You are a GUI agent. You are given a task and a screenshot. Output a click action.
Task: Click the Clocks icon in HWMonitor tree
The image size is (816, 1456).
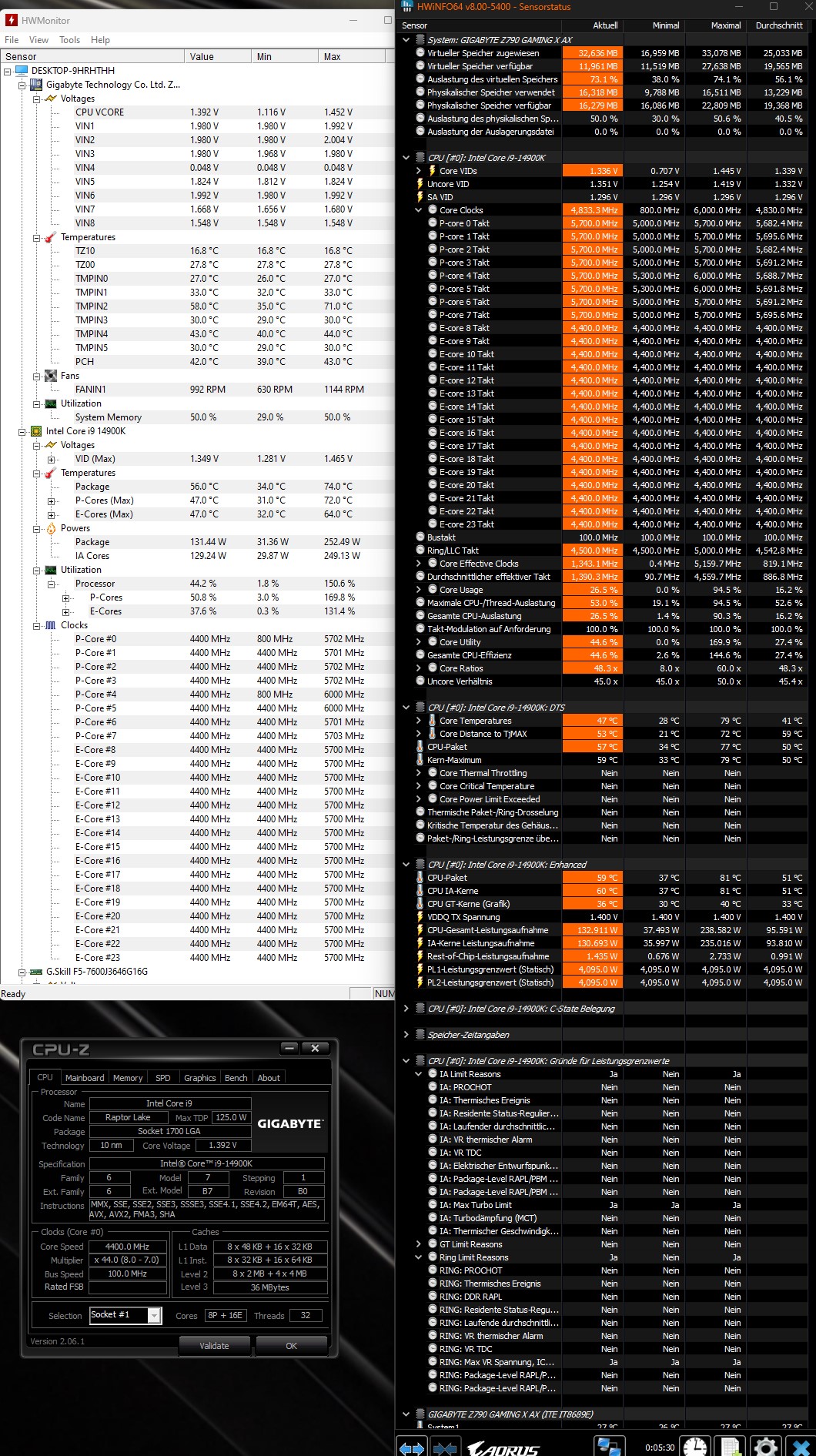pyautogui.click(x=51, y=625)
